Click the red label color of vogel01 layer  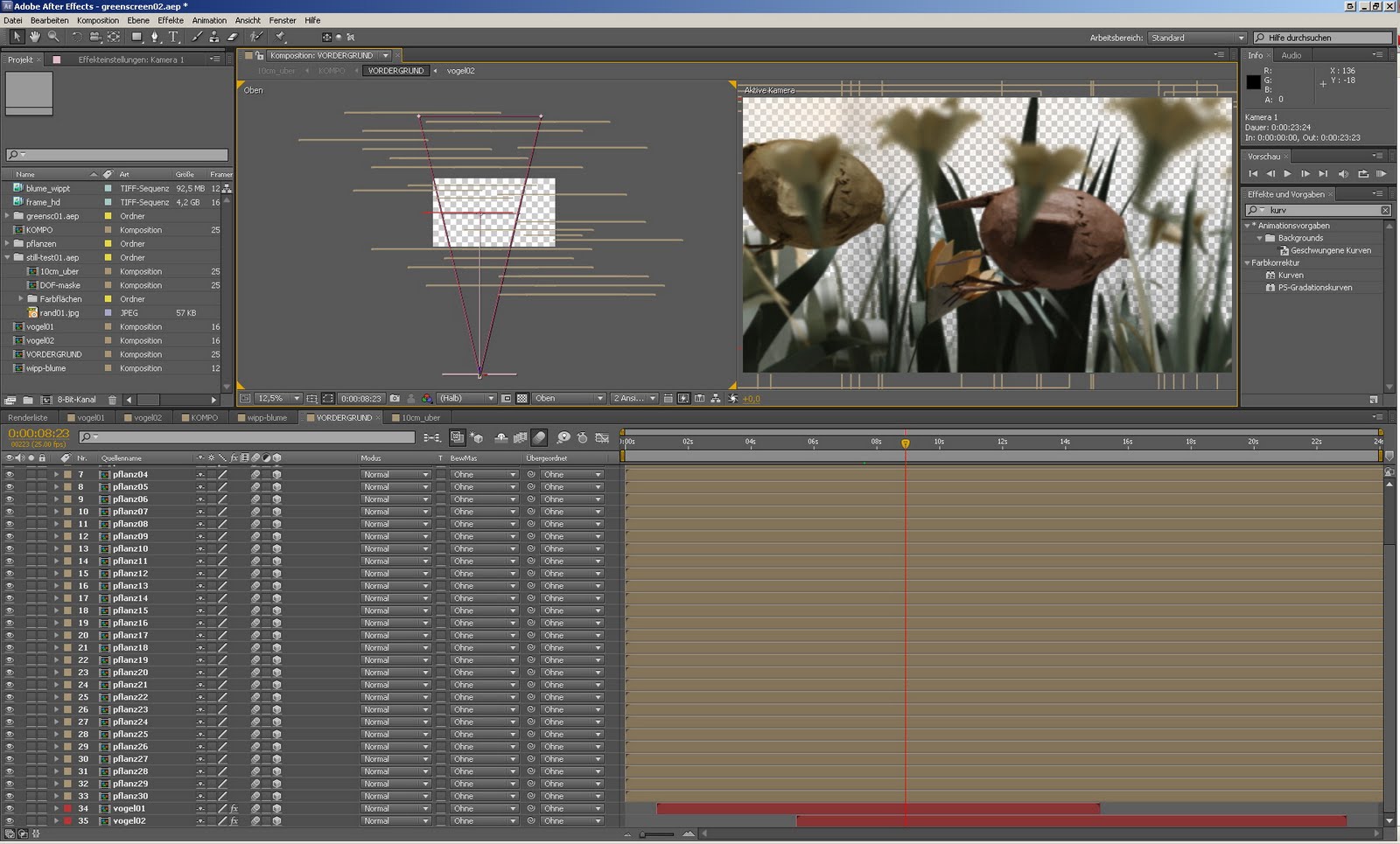point(67,809)
